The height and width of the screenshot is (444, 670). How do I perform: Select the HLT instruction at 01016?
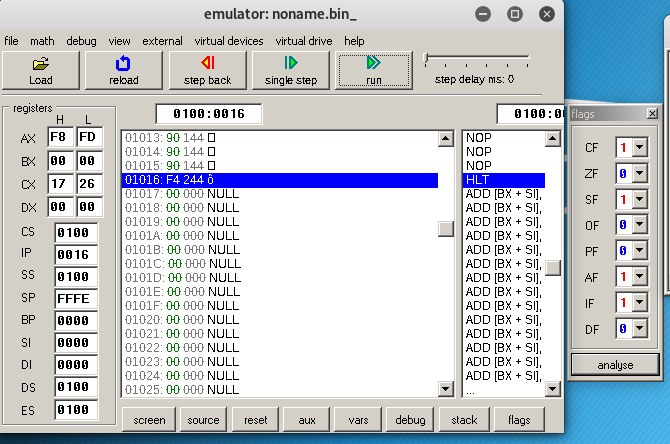coord(280,179)
